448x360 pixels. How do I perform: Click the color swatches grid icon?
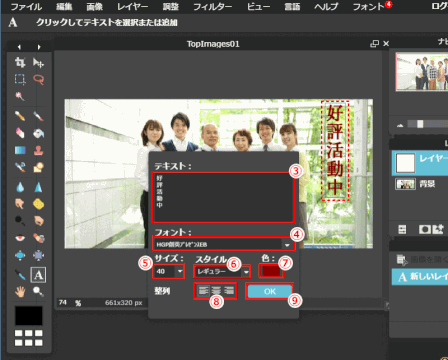pyautogui.click(x=29, y=338)
